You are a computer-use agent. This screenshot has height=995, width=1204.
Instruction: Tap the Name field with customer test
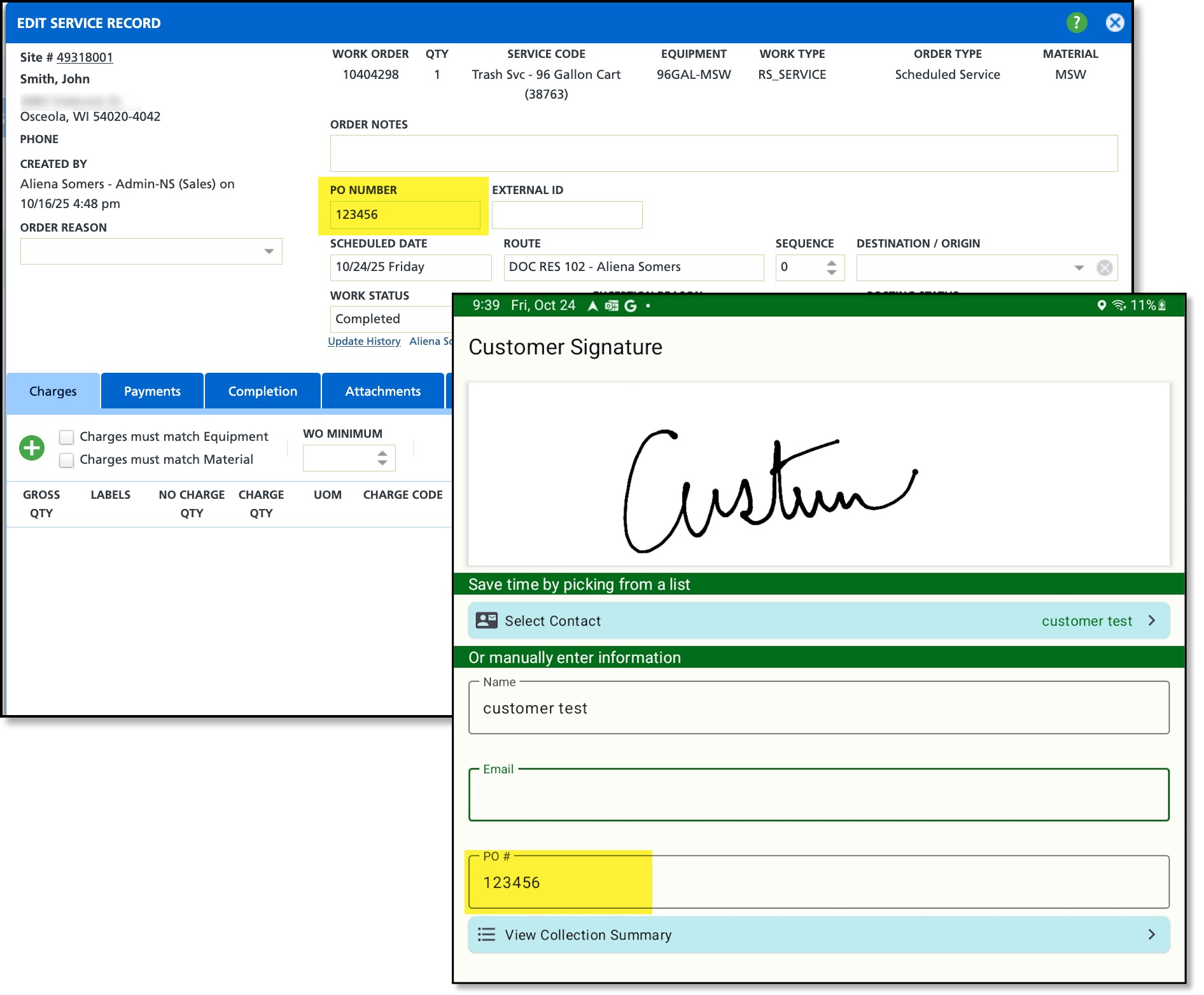[x=819, y=707]
